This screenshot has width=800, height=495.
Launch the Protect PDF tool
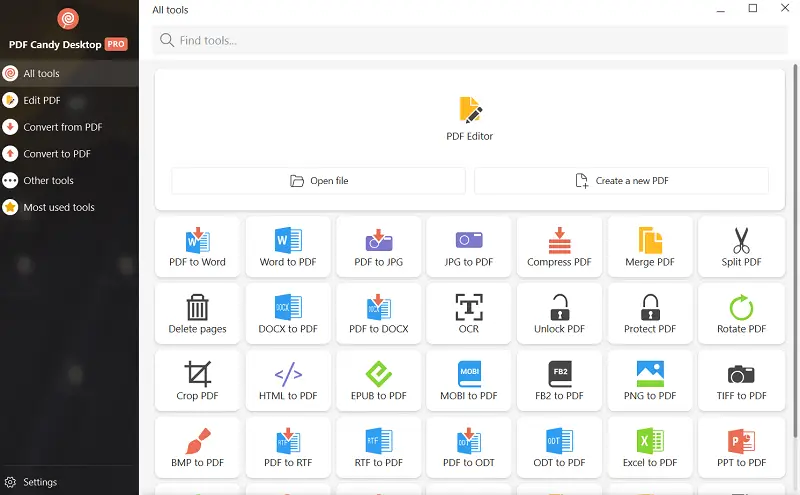[x=650, y=314]
